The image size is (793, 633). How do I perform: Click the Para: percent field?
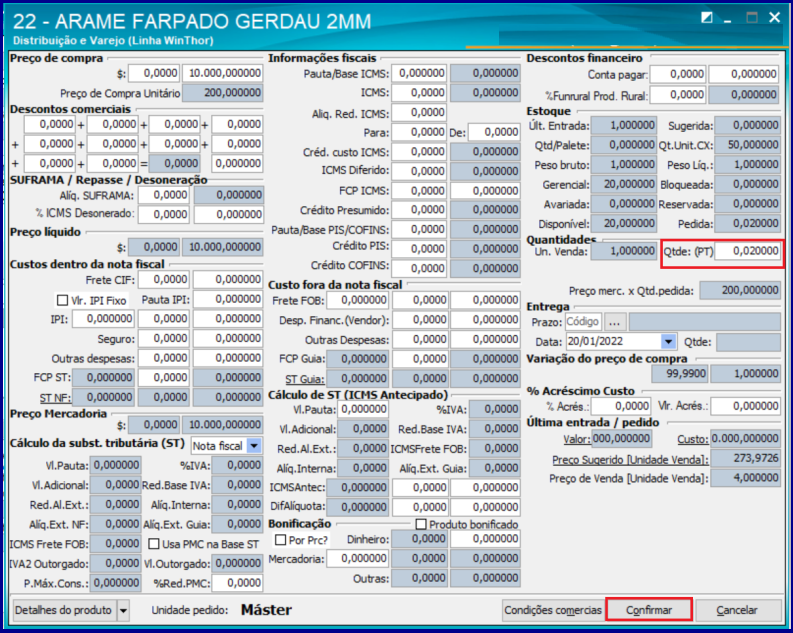pyautogui.click(x=419, y=132)
